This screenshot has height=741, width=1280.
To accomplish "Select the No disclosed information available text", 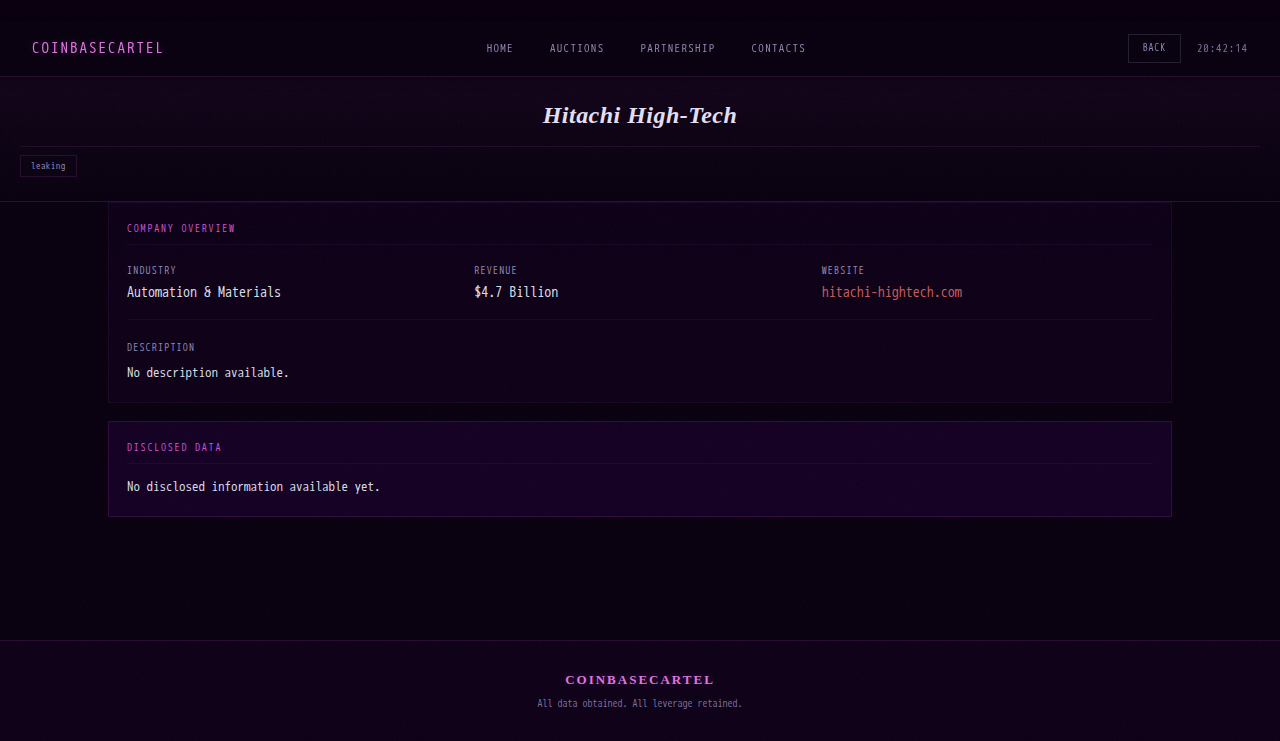I will point(254,487).
